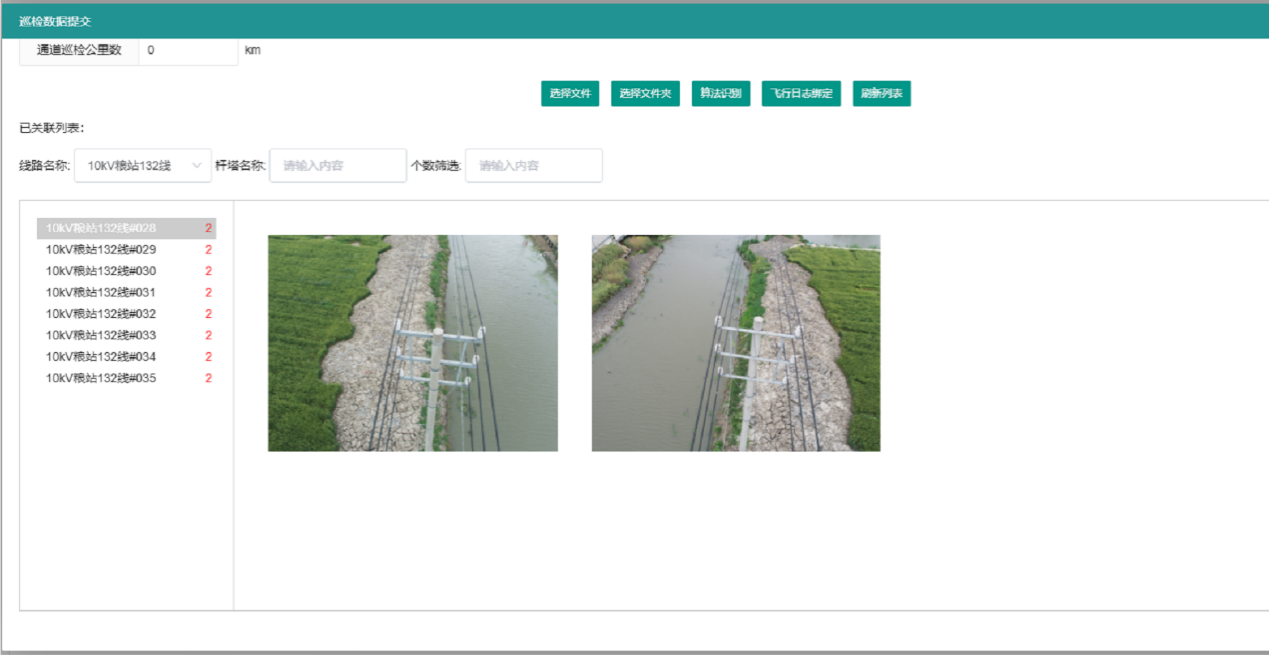The height and width of the screenshot is (655, 1269).
Task: Run 算法识别 algorithm recognition
Action: coord(721,94)
